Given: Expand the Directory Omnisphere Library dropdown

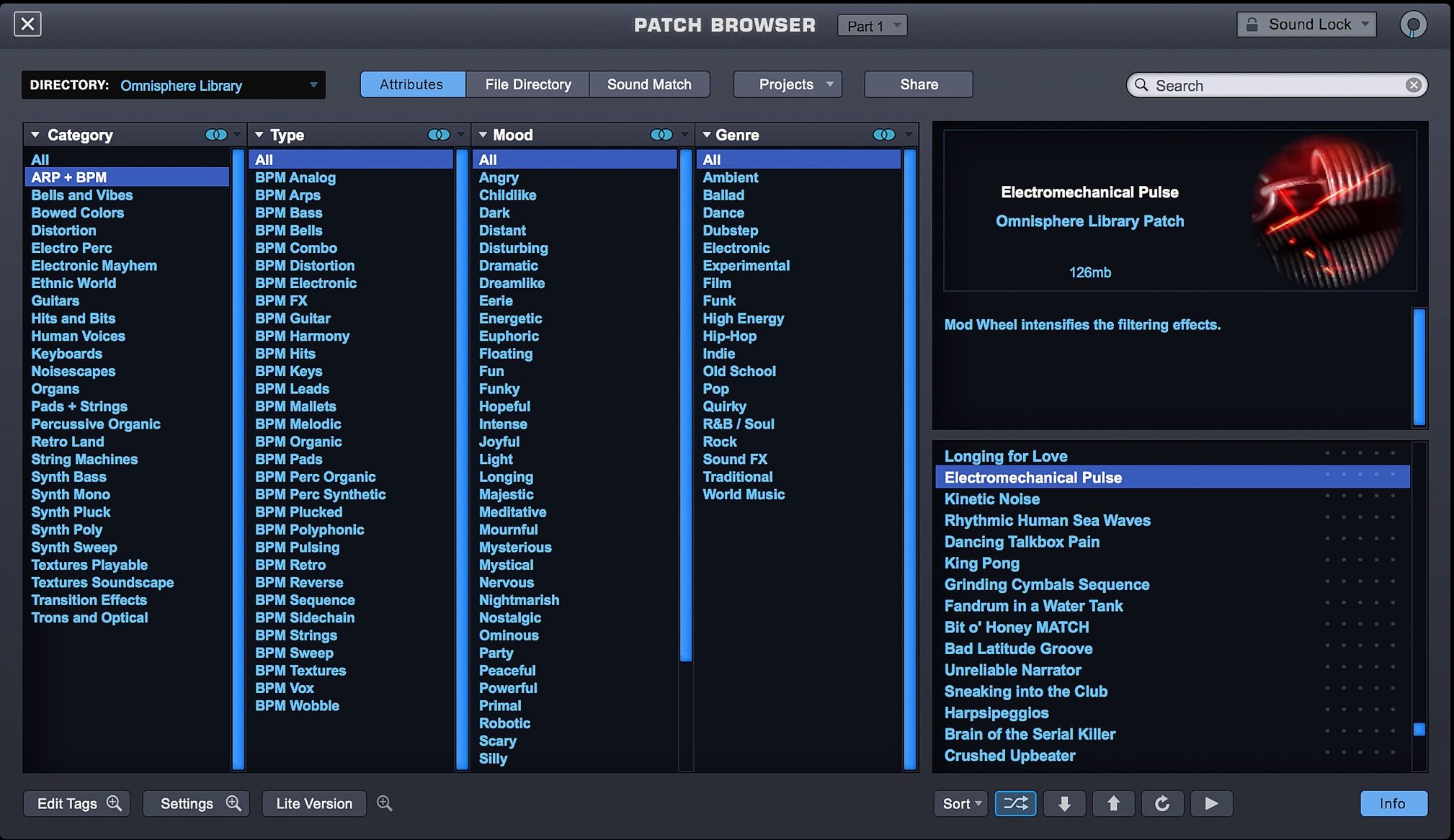Looking at the screenshot, I should 313,84.
